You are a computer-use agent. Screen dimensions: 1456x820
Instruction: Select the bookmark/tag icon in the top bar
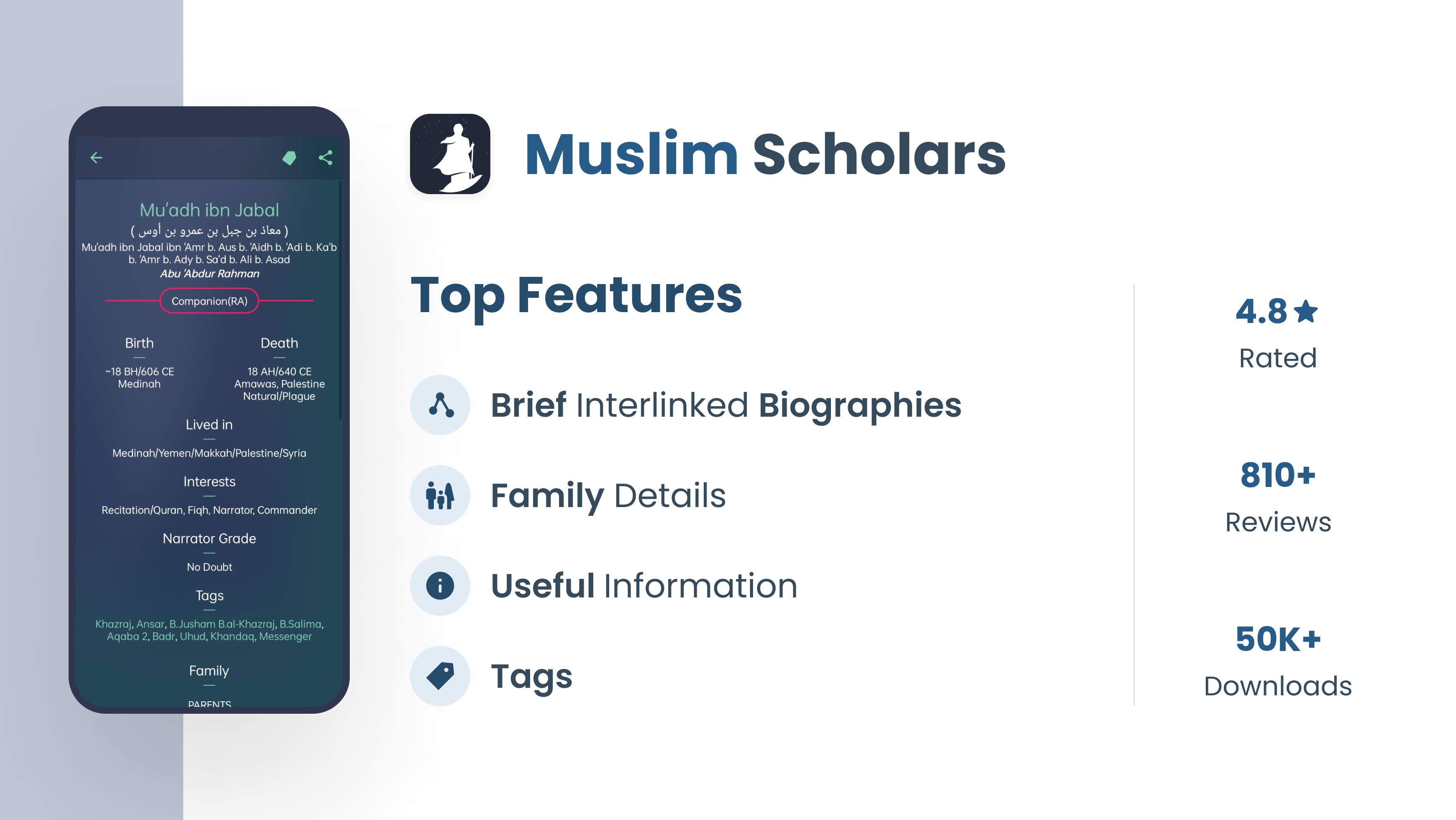click(290, 158)
